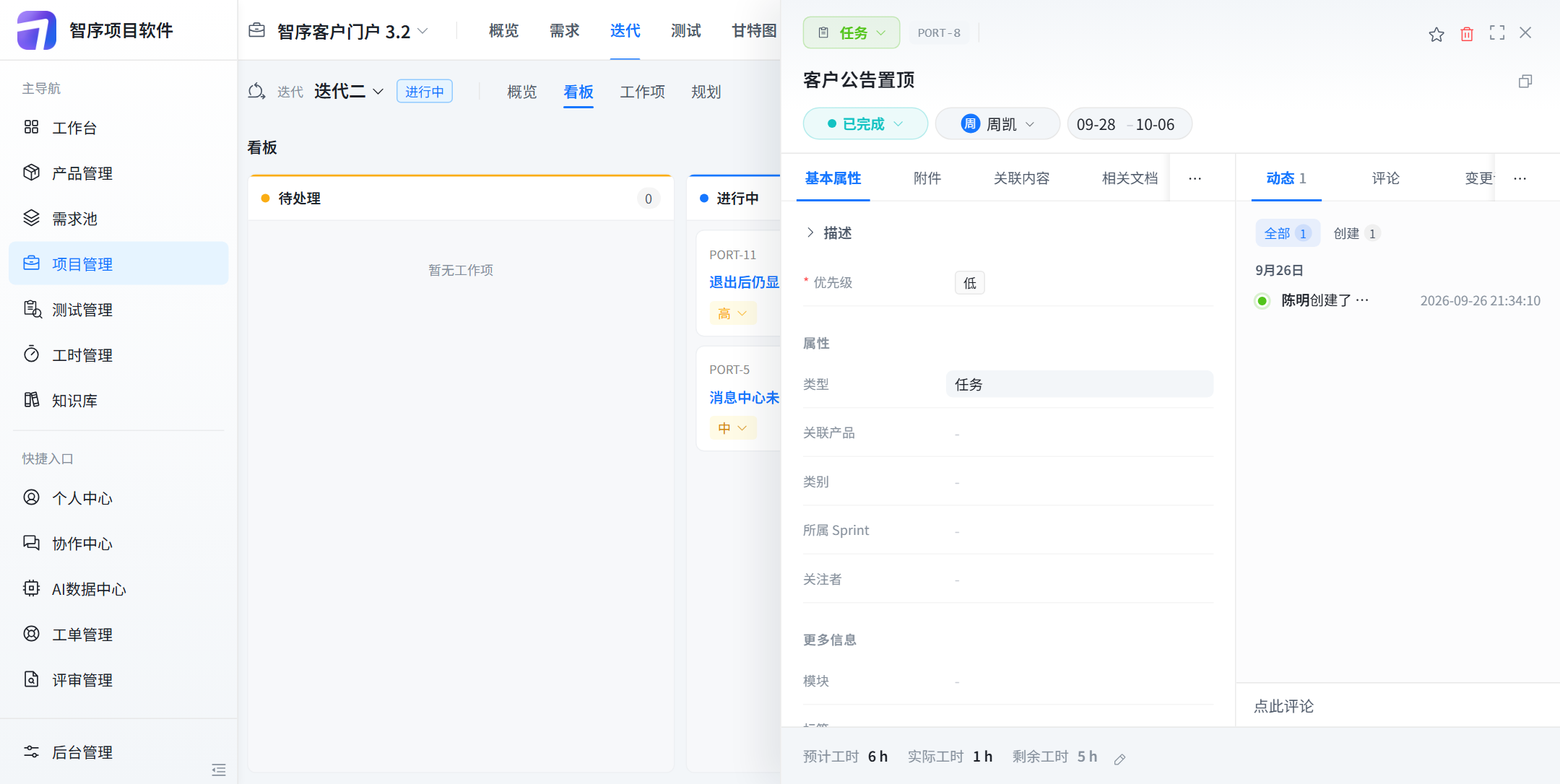Open the 变更 tab

(1478, 178)
